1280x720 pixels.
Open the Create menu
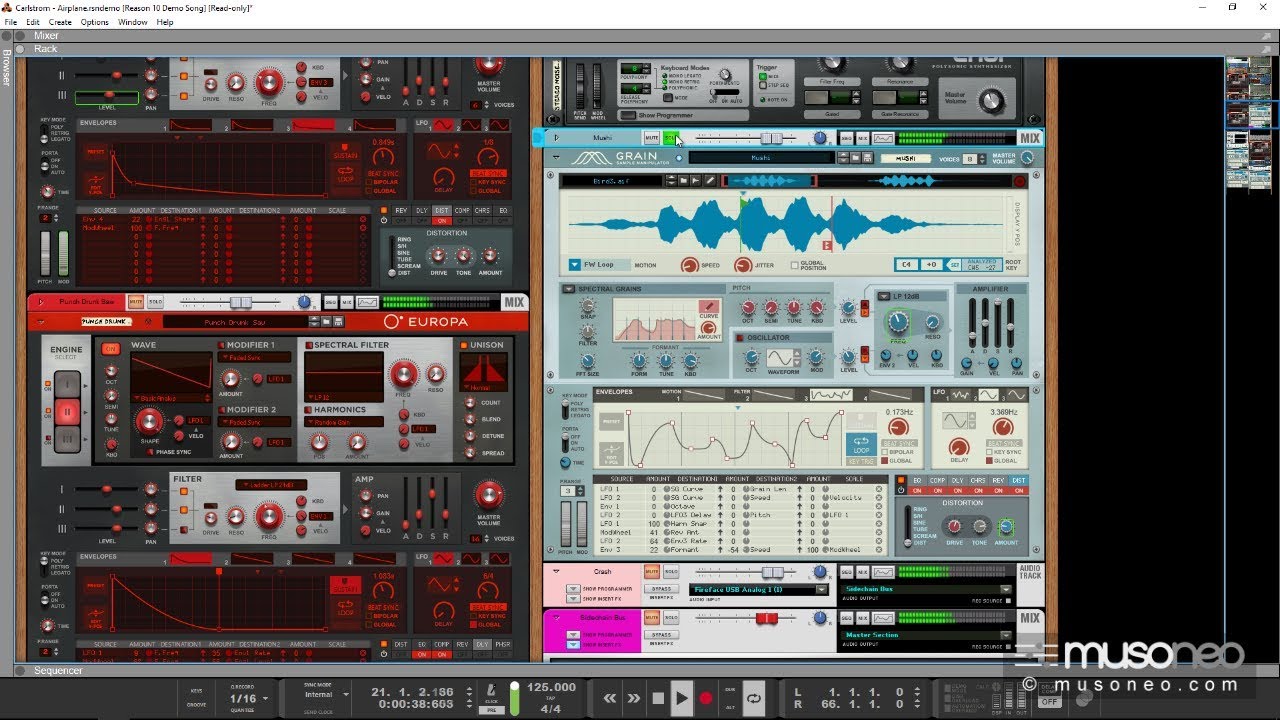60,22
